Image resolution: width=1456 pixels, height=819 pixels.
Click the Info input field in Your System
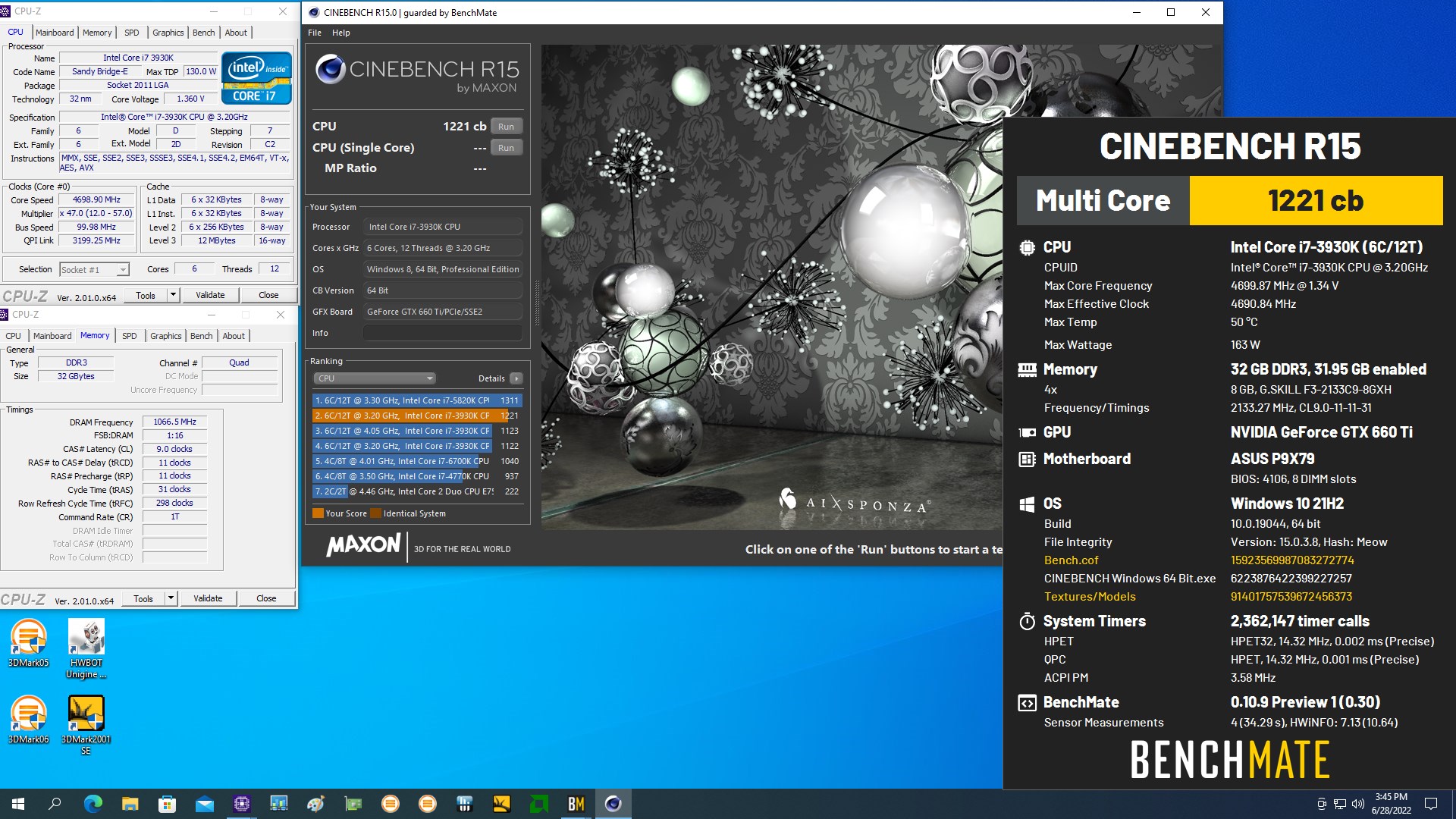tap(443, 333)
